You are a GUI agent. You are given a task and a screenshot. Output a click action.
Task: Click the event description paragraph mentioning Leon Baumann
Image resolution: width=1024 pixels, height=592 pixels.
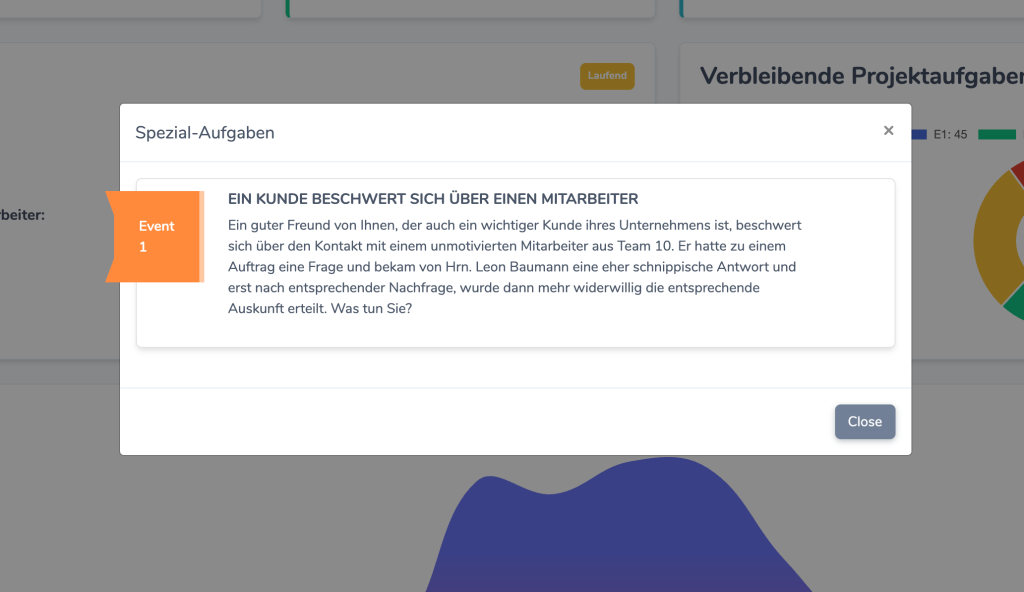(x=515, y=267)
